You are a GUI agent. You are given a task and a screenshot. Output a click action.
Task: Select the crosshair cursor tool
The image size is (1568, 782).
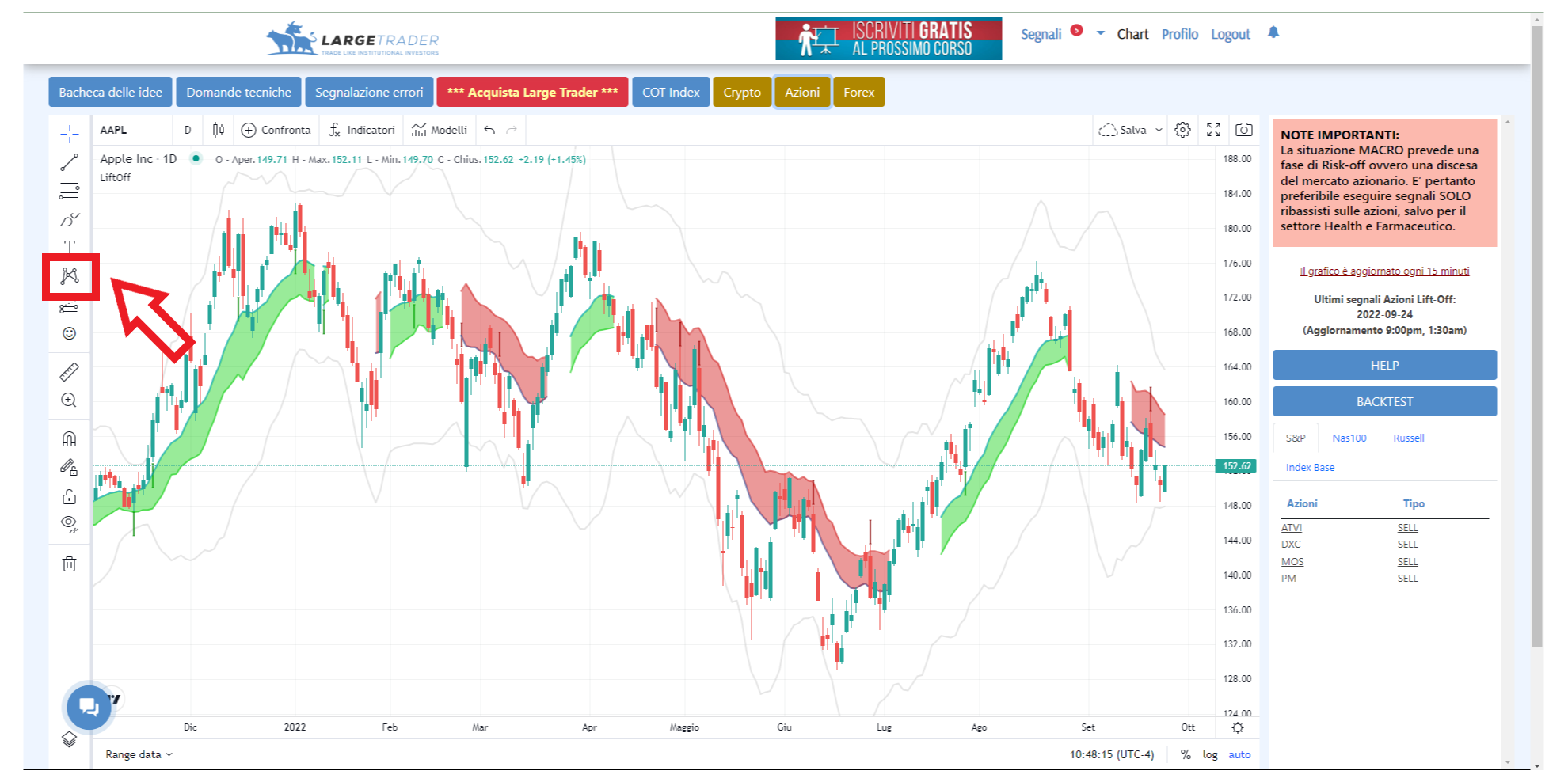[x=70, y=134]
